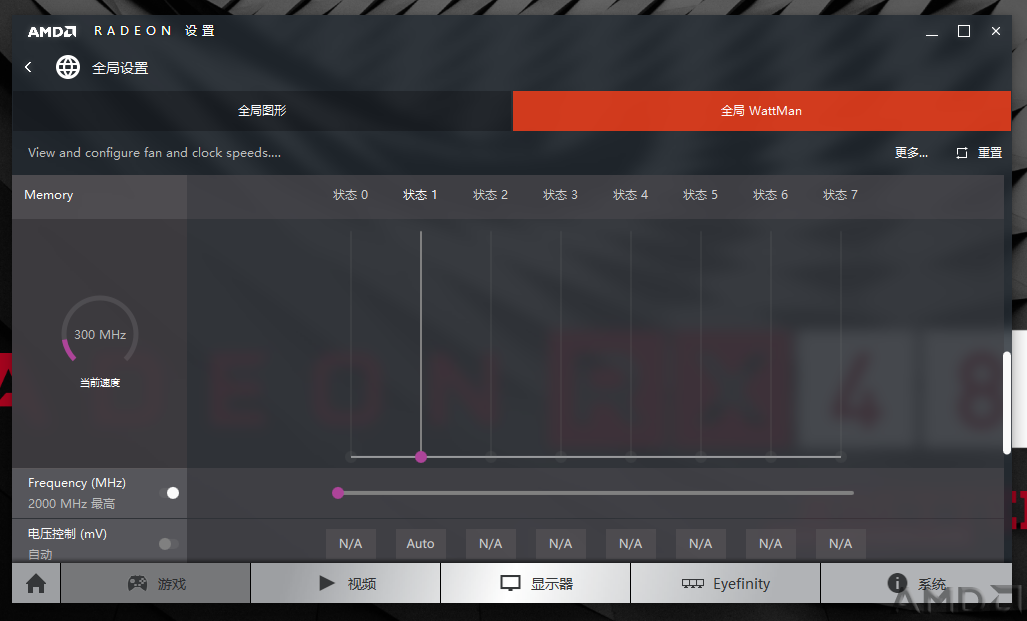Click the memory frequency slider track
The image size is (1027, 621).
pos(596,493)
